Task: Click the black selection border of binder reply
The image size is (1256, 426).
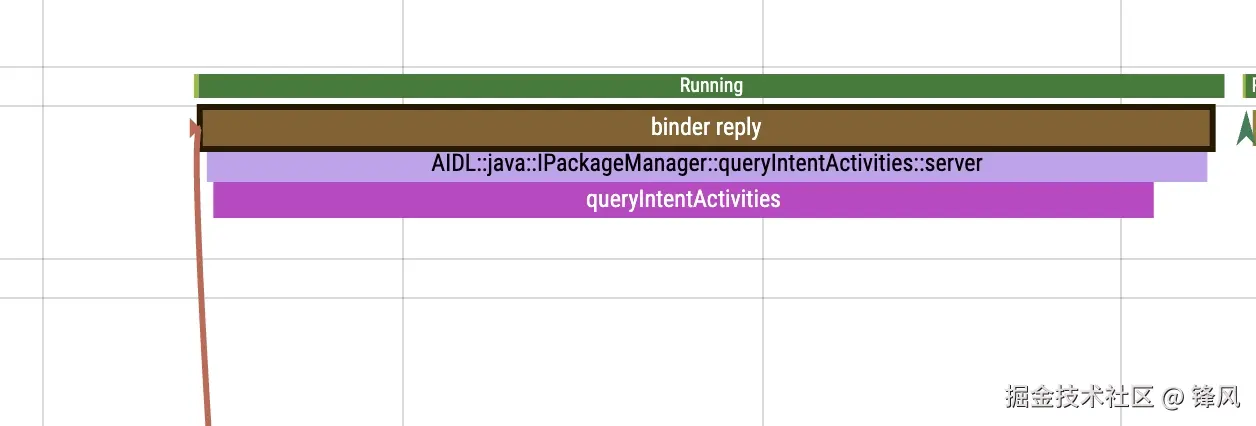Action: pos(700,108)
